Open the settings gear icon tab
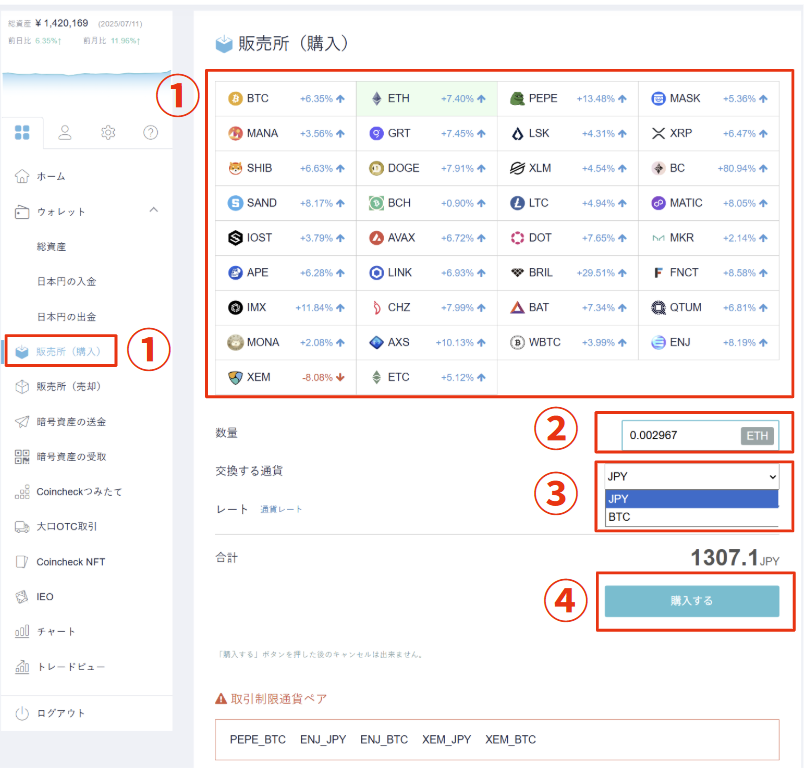 point(108,133)
